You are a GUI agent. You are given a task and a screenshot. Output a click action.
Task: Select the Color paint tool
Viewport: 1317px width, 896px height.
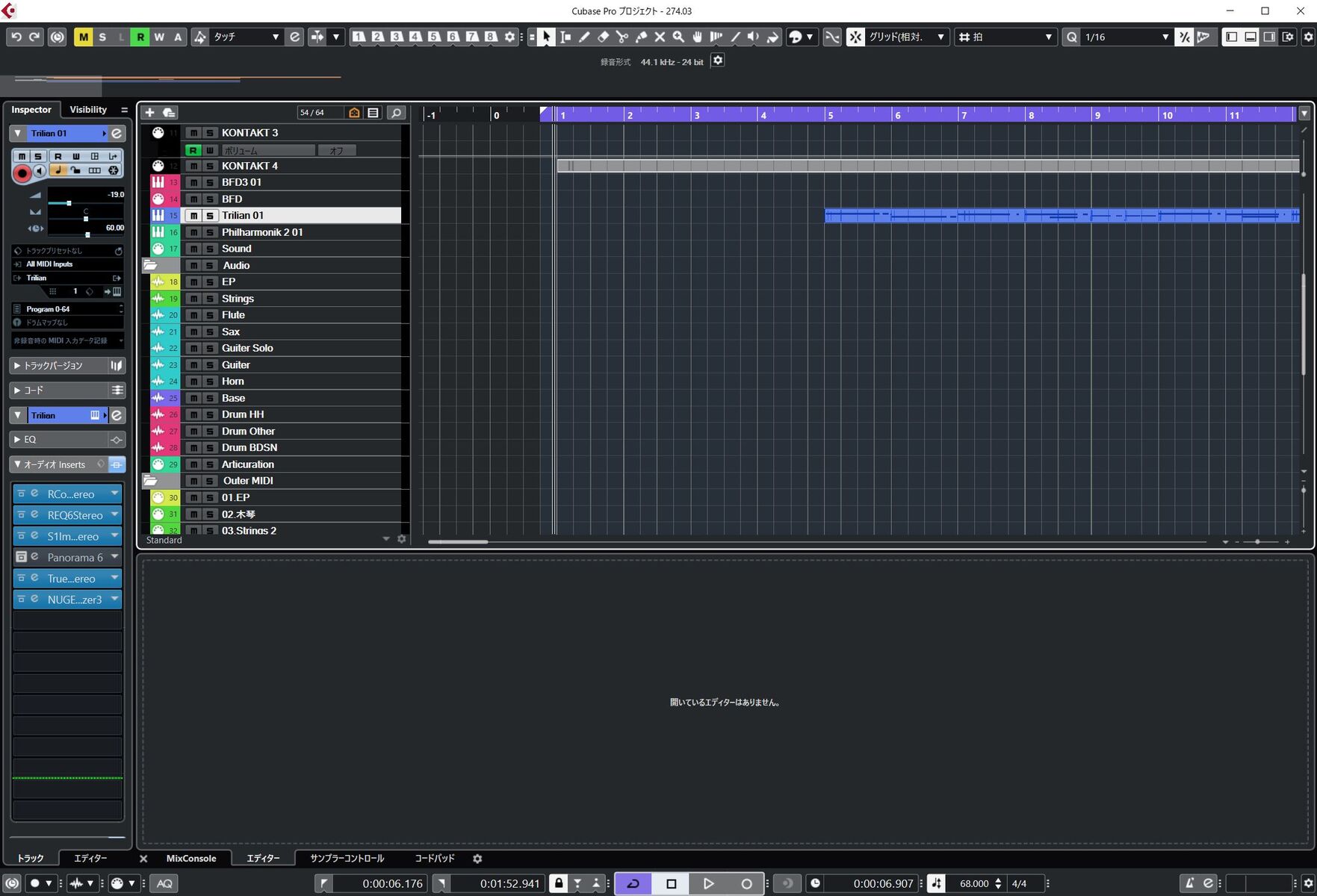pos(772,37)
